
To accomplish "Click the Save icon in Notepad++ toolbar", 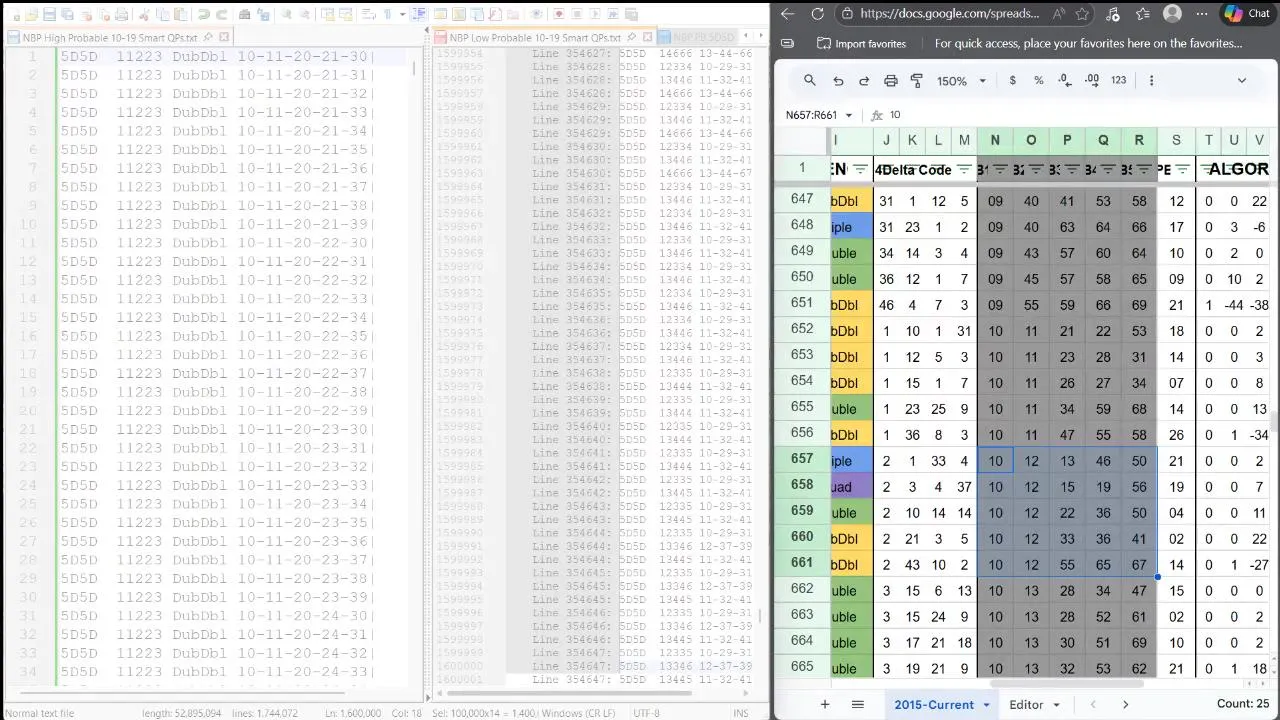I will pos(50,15).
